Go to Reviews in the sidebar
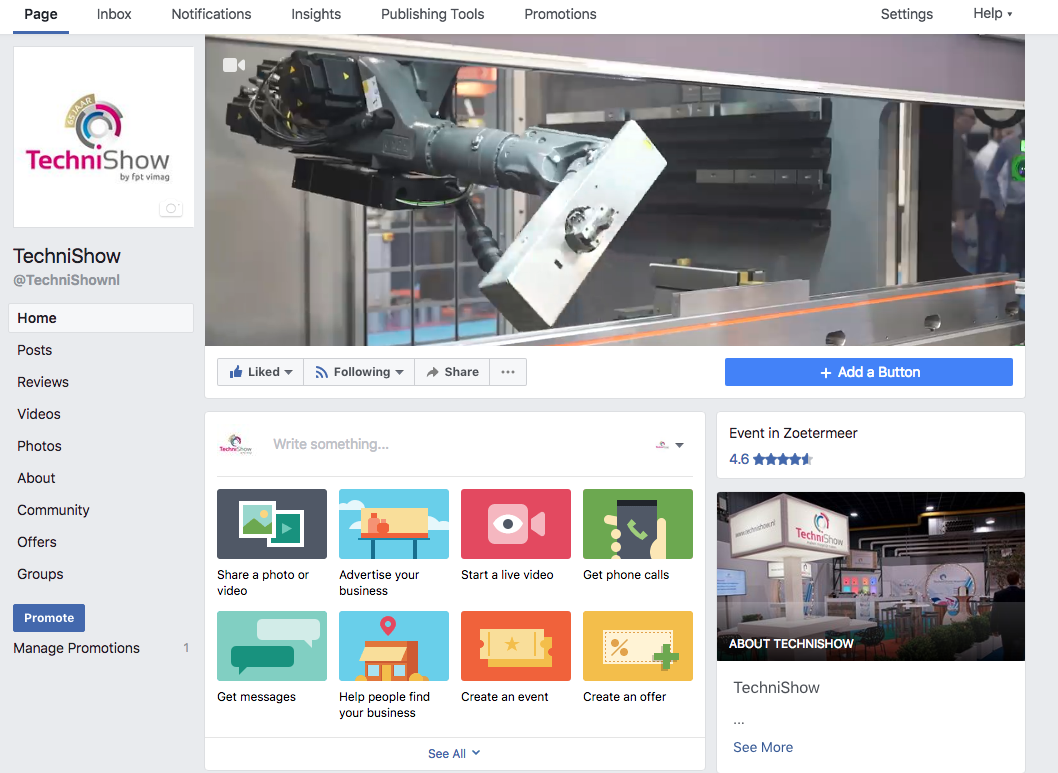Viewport: 1058px width, 773px height. (43, 382)
